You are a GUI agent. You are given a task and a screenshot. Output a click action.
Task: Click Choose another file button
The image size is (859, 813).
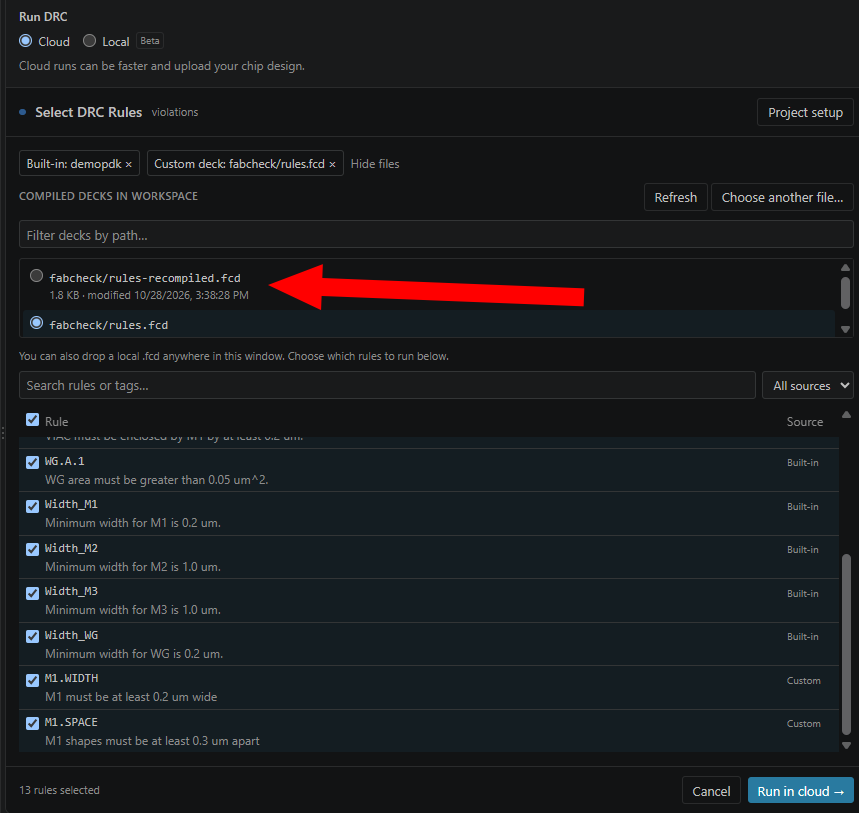coord(782,197)
